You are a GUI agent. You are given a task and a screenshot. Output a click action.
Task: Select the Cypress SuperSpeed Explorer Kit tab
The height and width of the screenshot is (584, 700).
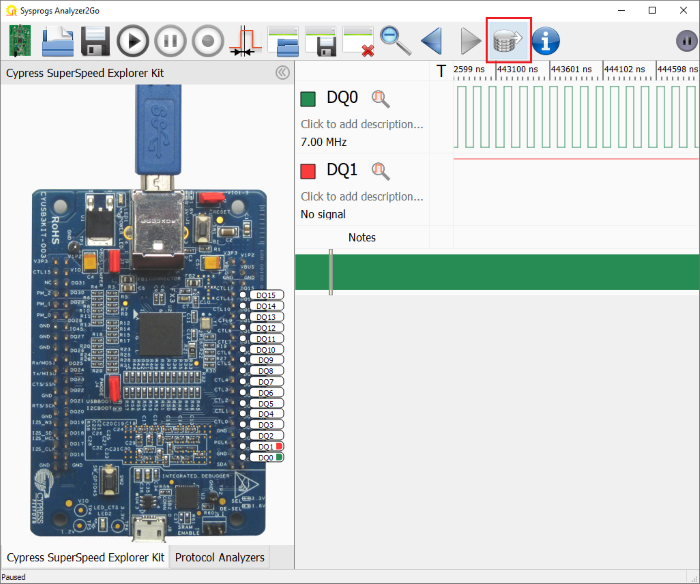click(85, 557)
